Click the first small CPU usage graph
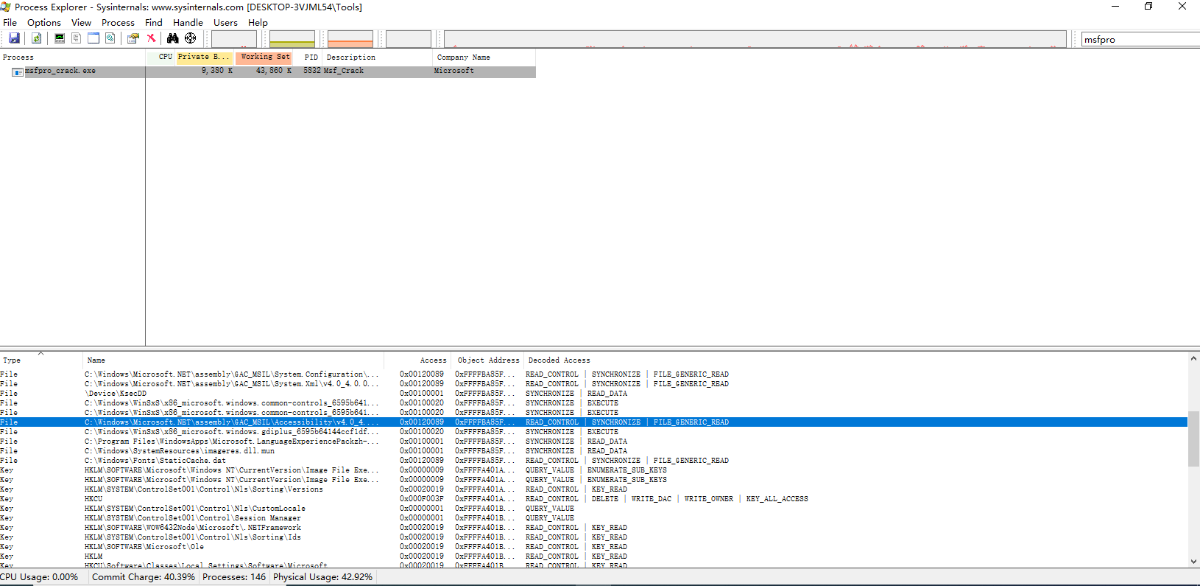Image resolution: width=1200 pixels, height=586 pixels. coord(234,39)
